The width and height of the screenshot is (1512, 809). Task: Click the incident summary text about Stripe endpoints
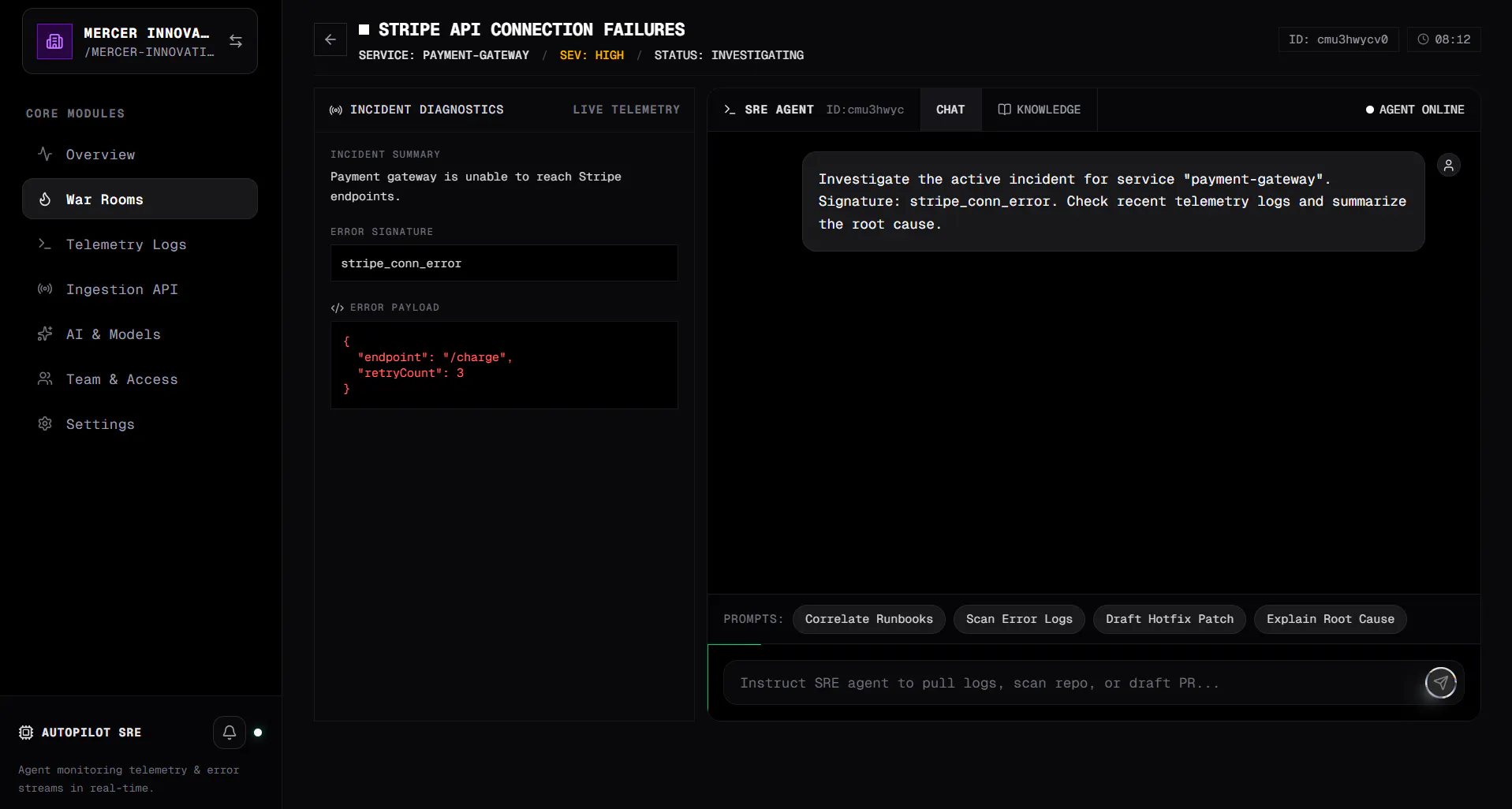pyautogui.click(x=476, y=187)
